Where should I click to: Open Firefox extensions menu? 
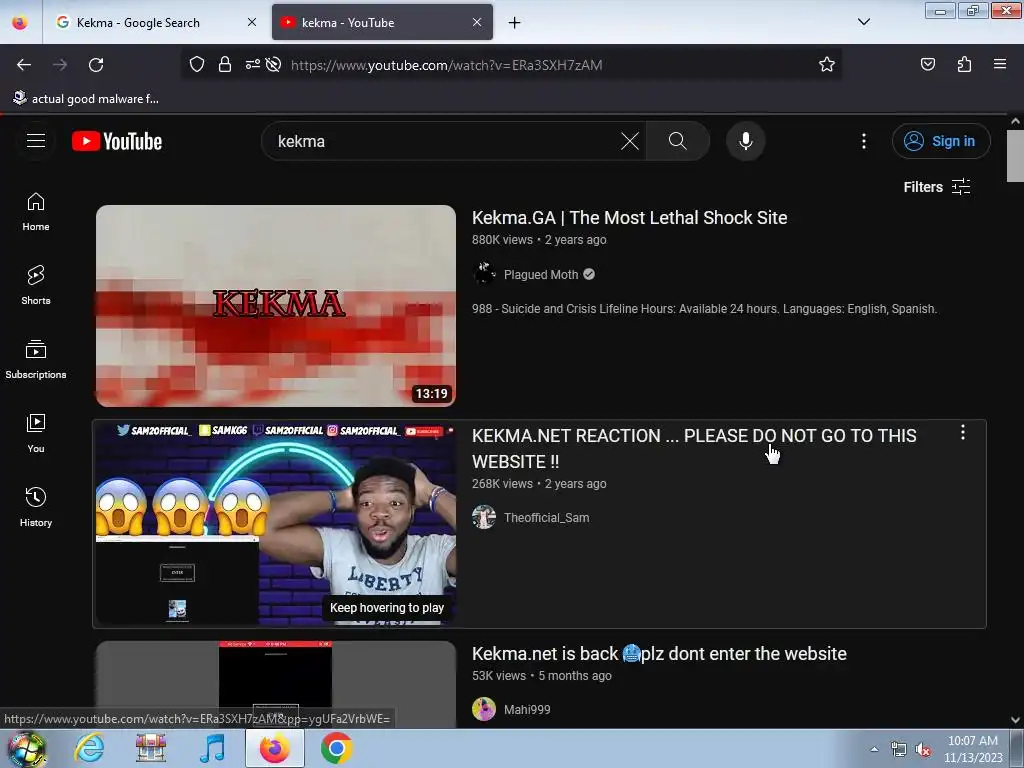coord(964,65)
